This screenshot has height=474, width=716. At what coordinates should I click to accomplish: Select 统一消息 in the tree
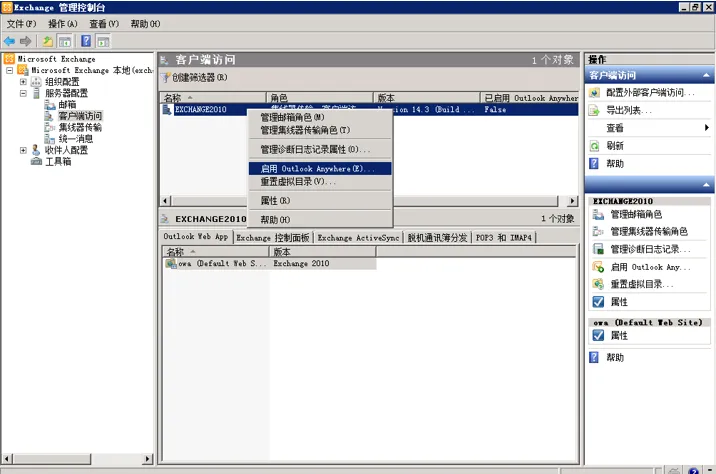pos(75,139)
